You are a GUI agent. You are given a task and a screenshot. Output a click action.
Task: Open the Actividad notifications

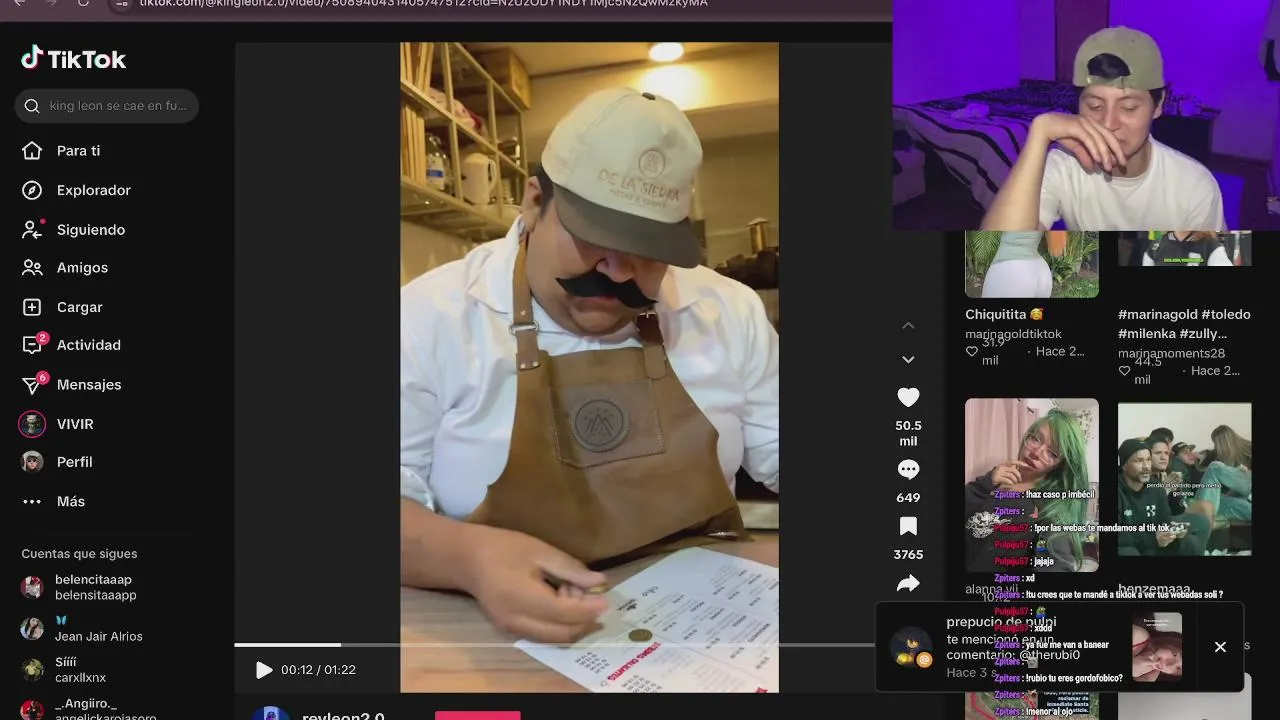(x=89, y=345)
